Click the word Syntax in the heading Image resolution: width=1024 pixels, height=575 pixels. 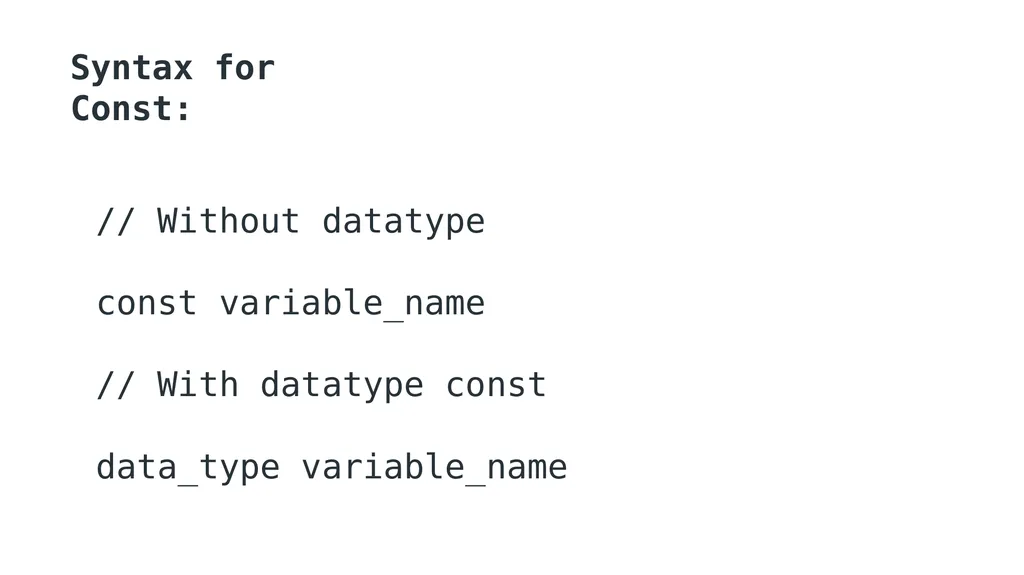coord(131,68)
